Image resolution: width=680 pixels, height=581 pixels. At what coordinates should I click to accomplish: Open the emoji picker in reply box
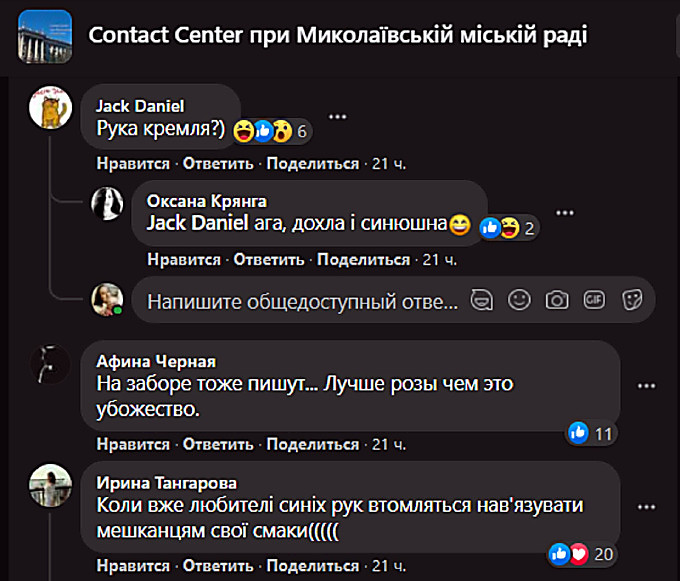click(x=519, y=299)
